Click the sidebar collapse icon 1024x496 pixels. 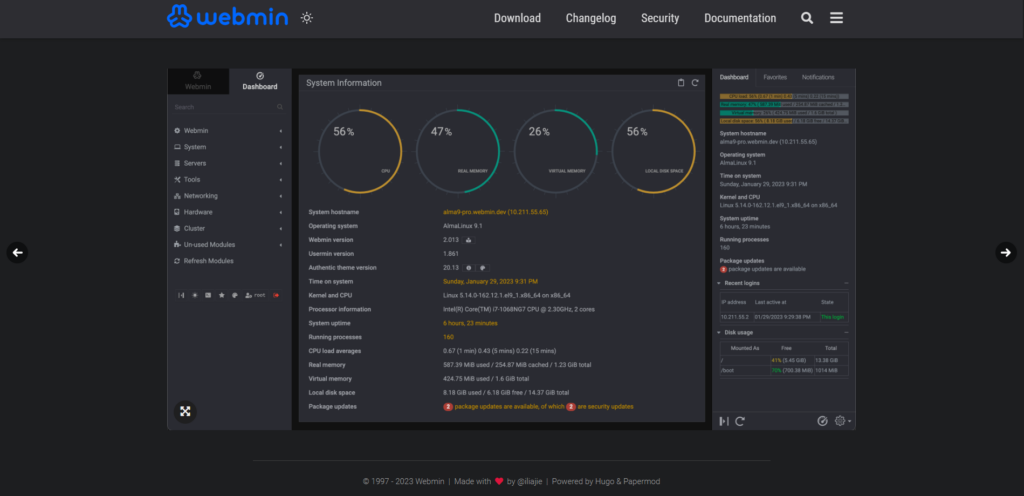pyautogui.click(x=182, y=296)
